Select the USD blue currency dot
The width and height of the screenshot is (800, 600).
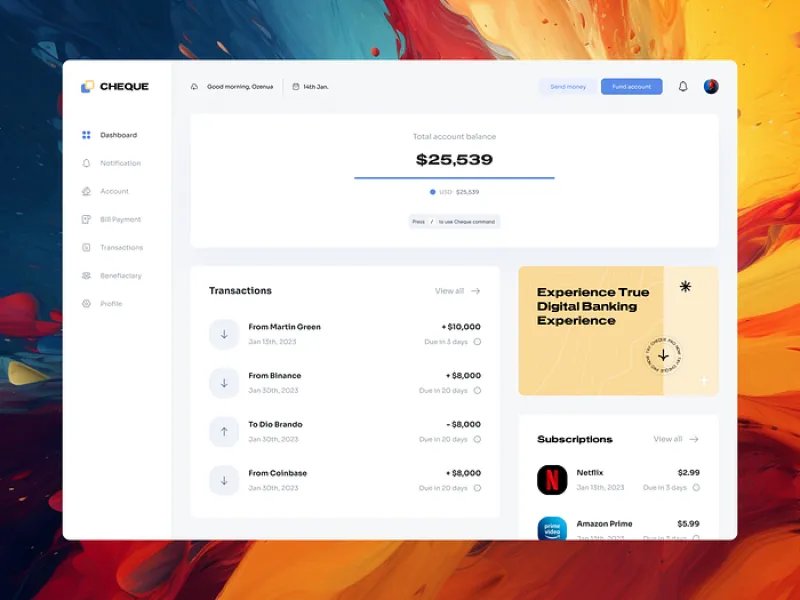[433, 192]
